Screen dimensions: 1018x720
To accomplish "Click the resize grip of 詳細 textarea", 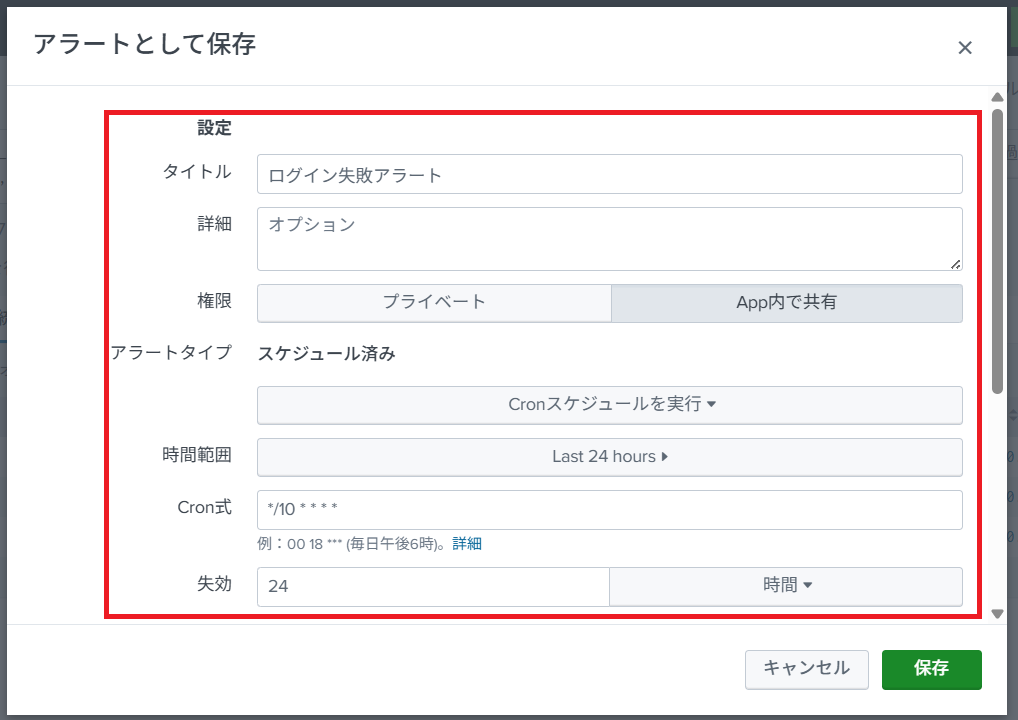I will (x=956, y=264).
